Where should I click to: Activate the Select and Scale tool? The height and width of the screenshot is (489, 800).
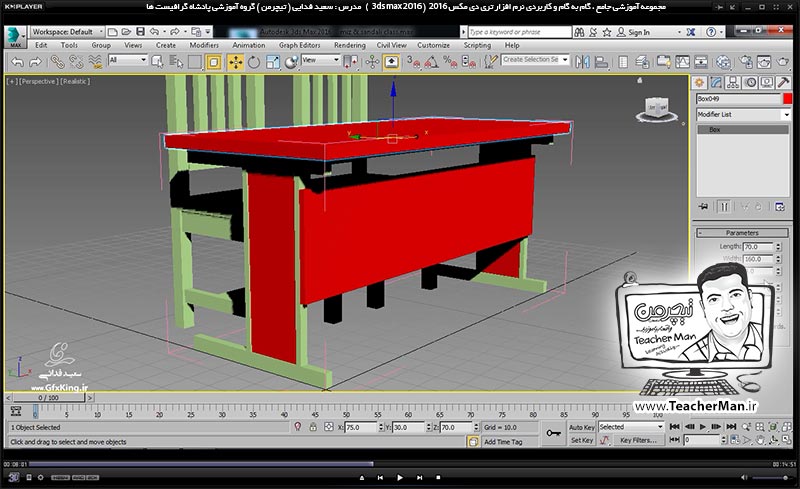(272, 62)
